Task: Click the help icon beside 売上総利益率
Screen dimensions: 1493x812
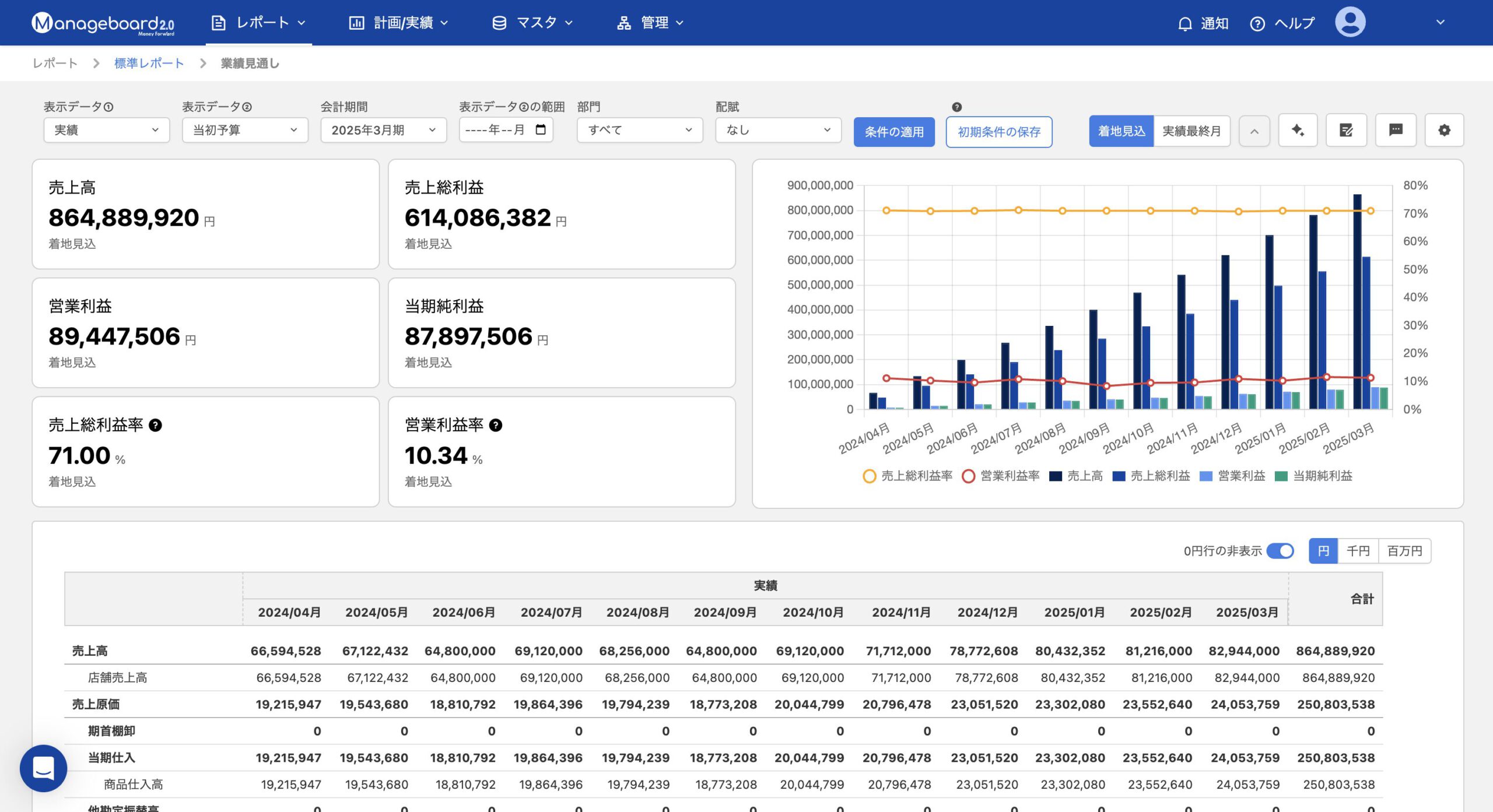Action: (155, 425)
